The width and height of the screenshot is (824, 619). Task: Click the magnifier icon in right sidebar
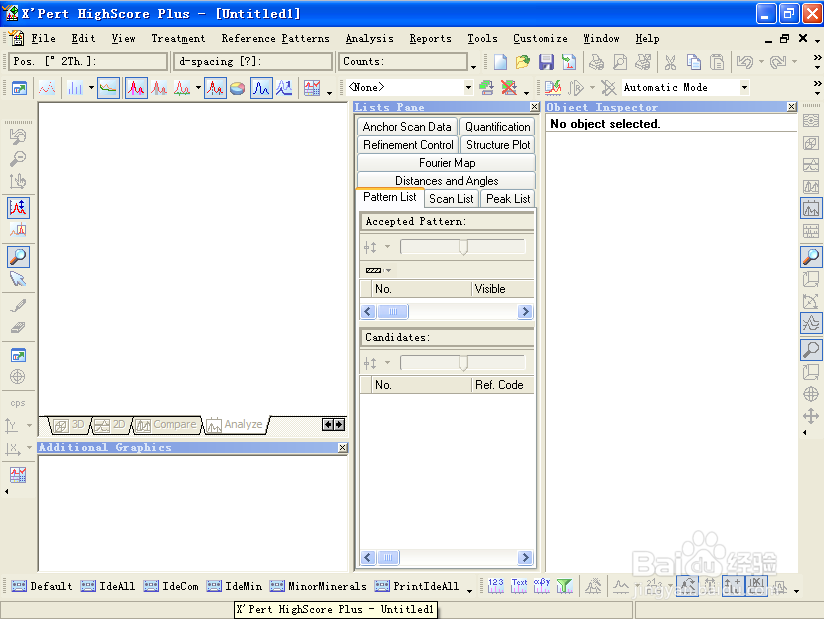coord(811,257)
